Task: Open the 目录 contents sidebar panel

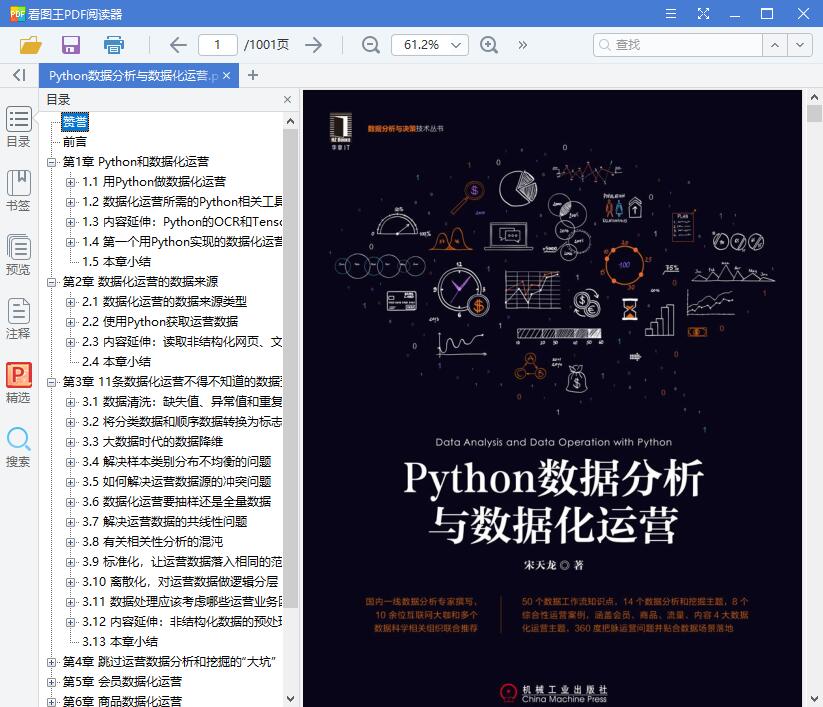Action: [18, 127]
